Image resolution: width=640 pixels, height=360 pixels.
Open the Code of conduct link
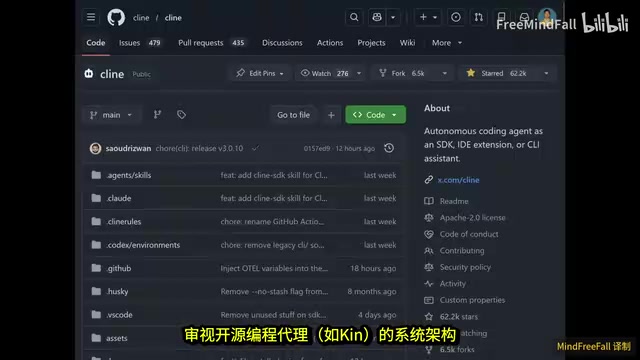pos(469,234)
